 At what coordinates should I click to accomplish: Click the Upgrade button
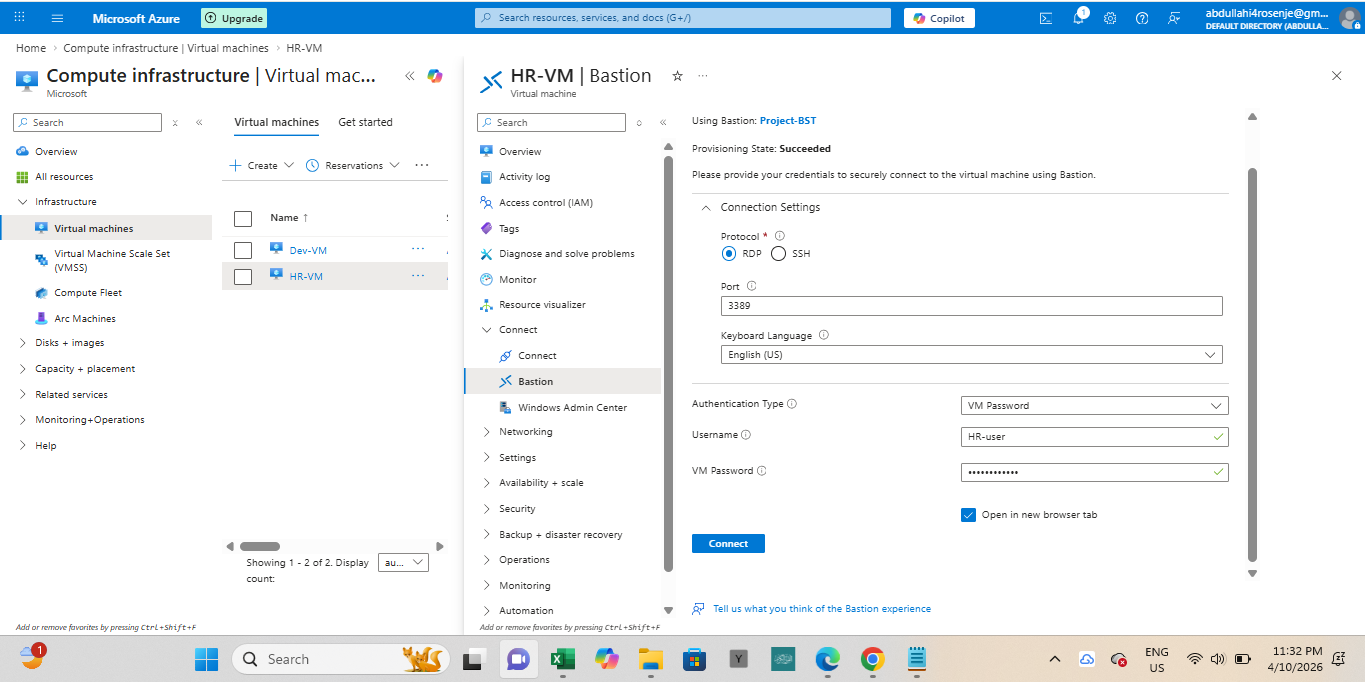[x=233, y=18]
